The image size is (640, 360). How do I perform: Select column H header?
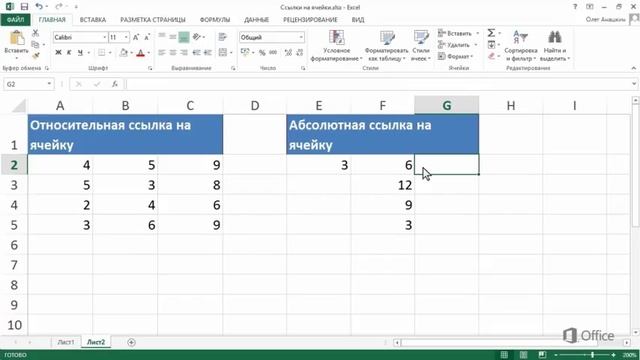coord(511,105)
